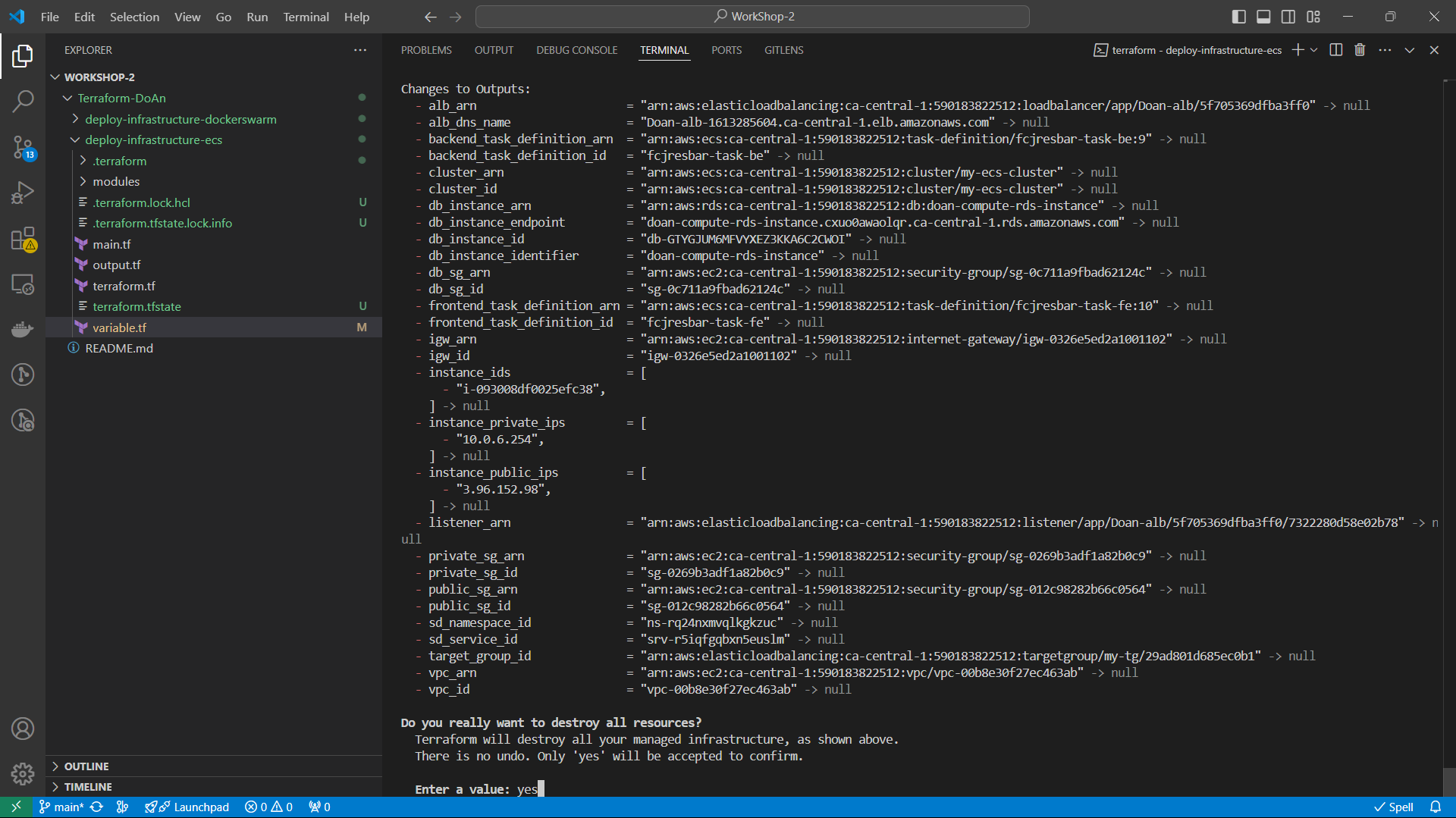Select terraform deploy-infrastructure-ecs terminal label
The width and height of the screenshot is (1456, 818).
tap(1188, 50)
